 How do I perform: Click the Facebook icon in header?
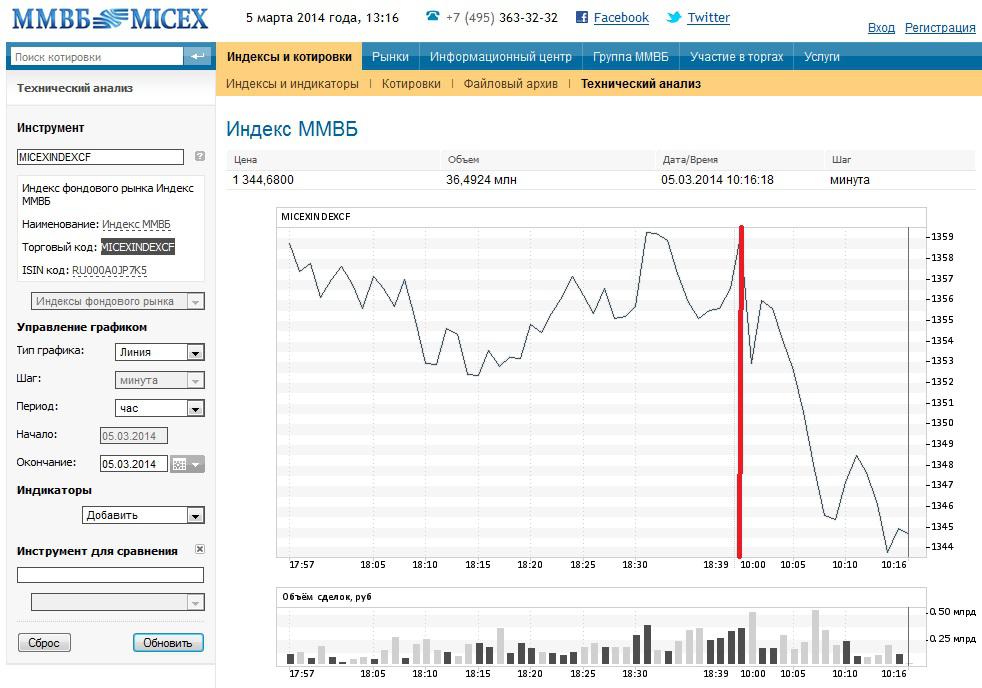point(582,18)
